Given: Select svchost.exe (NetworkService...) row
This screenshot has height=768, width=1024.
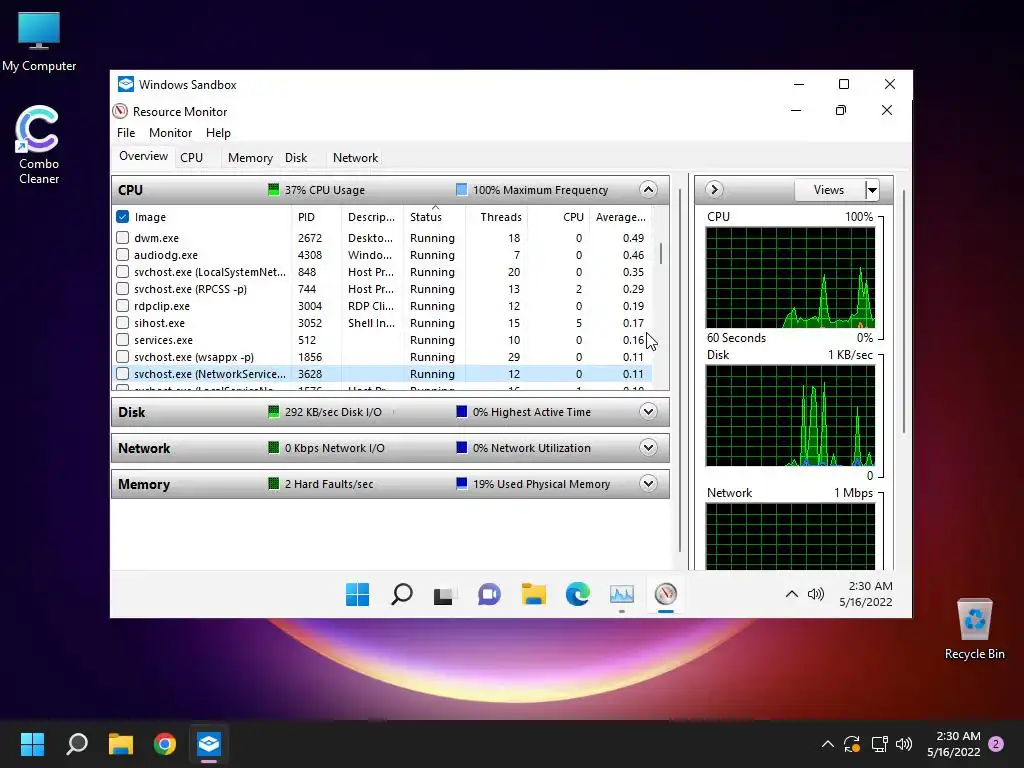Looking at the screenshot, I should (383, 374).
